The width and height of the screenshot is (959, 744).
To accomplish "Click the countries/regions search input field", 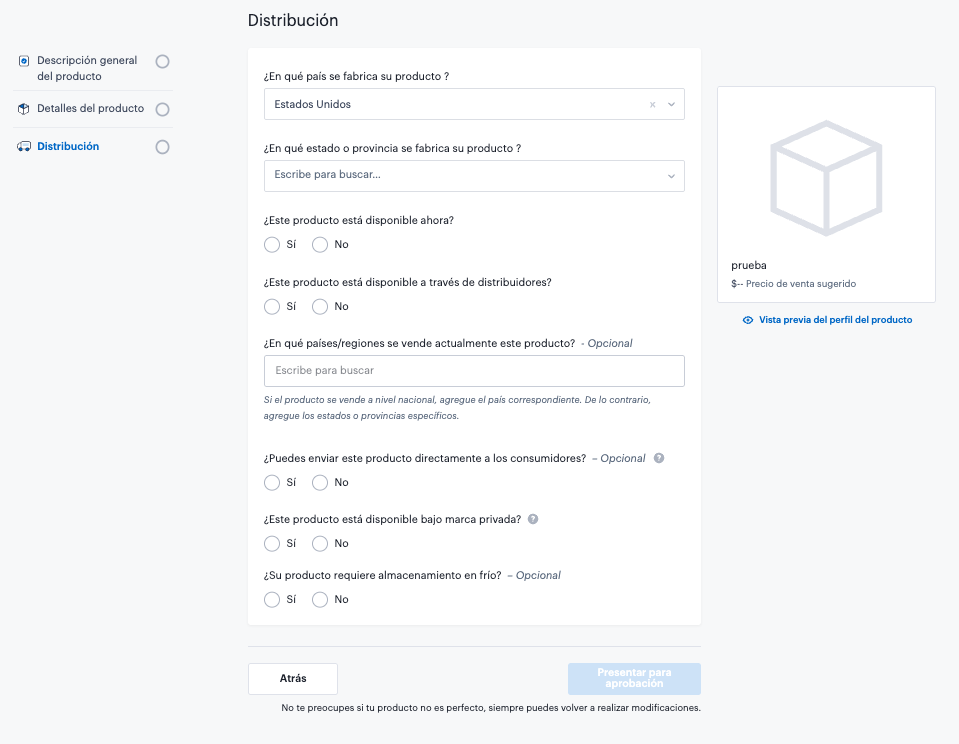I will 474,371.
